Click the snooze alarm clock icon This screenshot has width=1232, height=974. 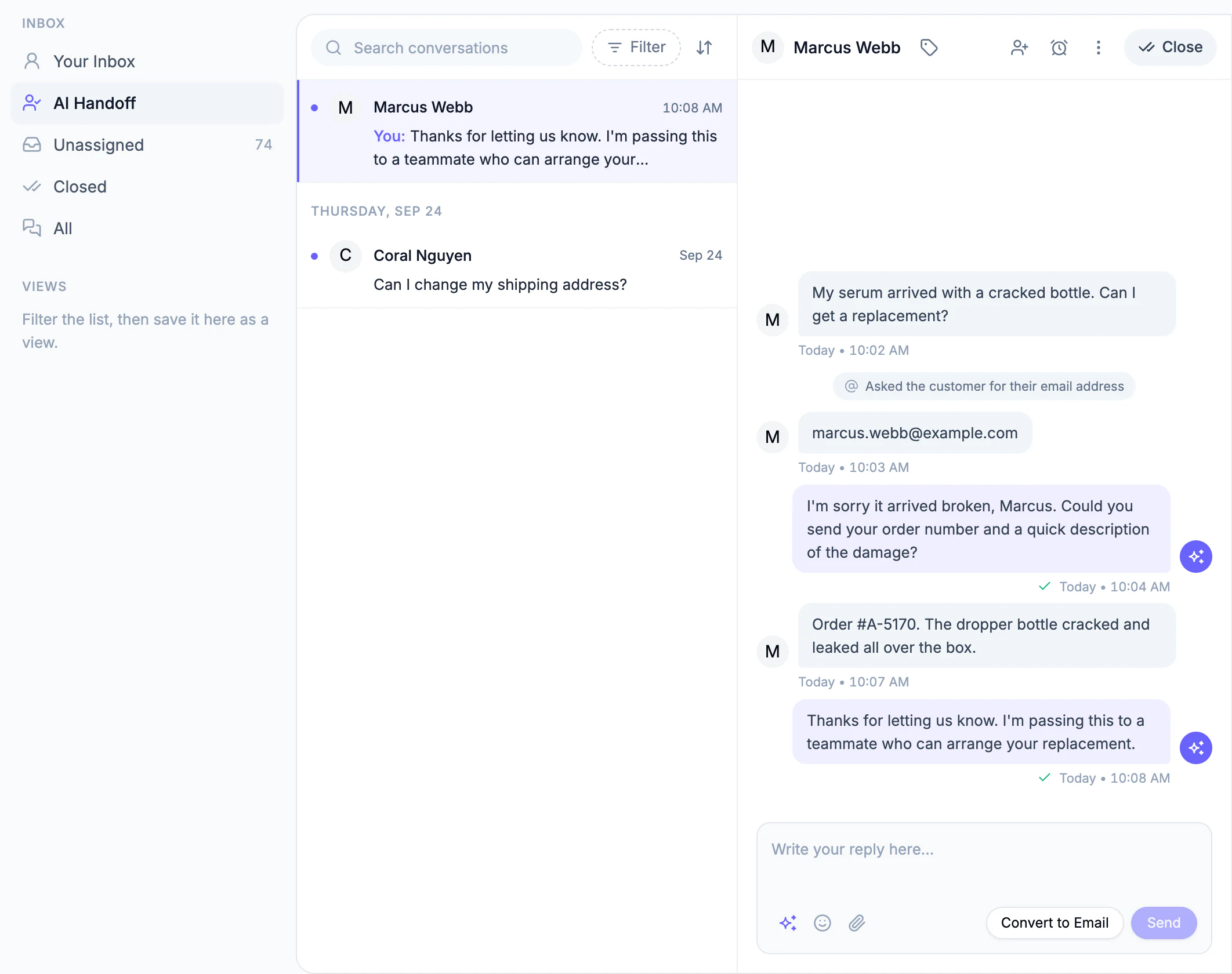(1059, 48)
